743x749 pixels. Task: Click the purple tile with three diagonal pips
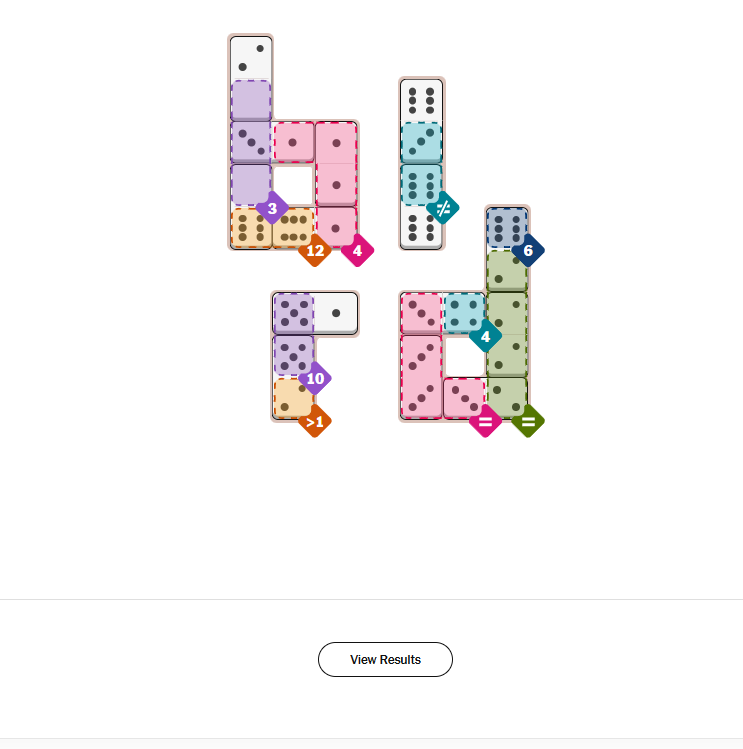click(251, 142)
